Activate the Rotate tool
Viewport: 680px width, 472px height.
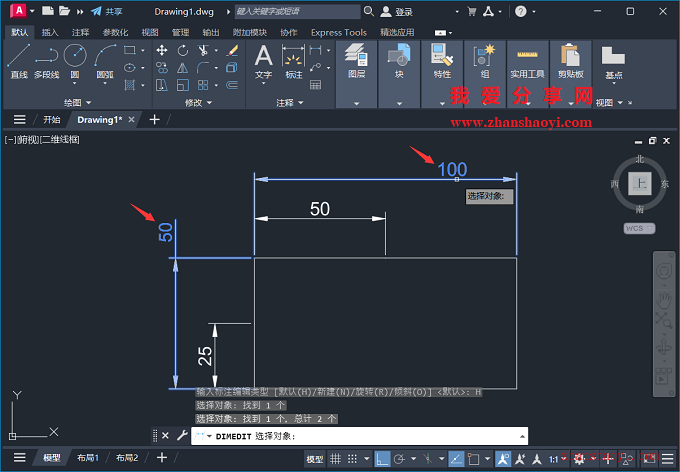pos(183,50)
